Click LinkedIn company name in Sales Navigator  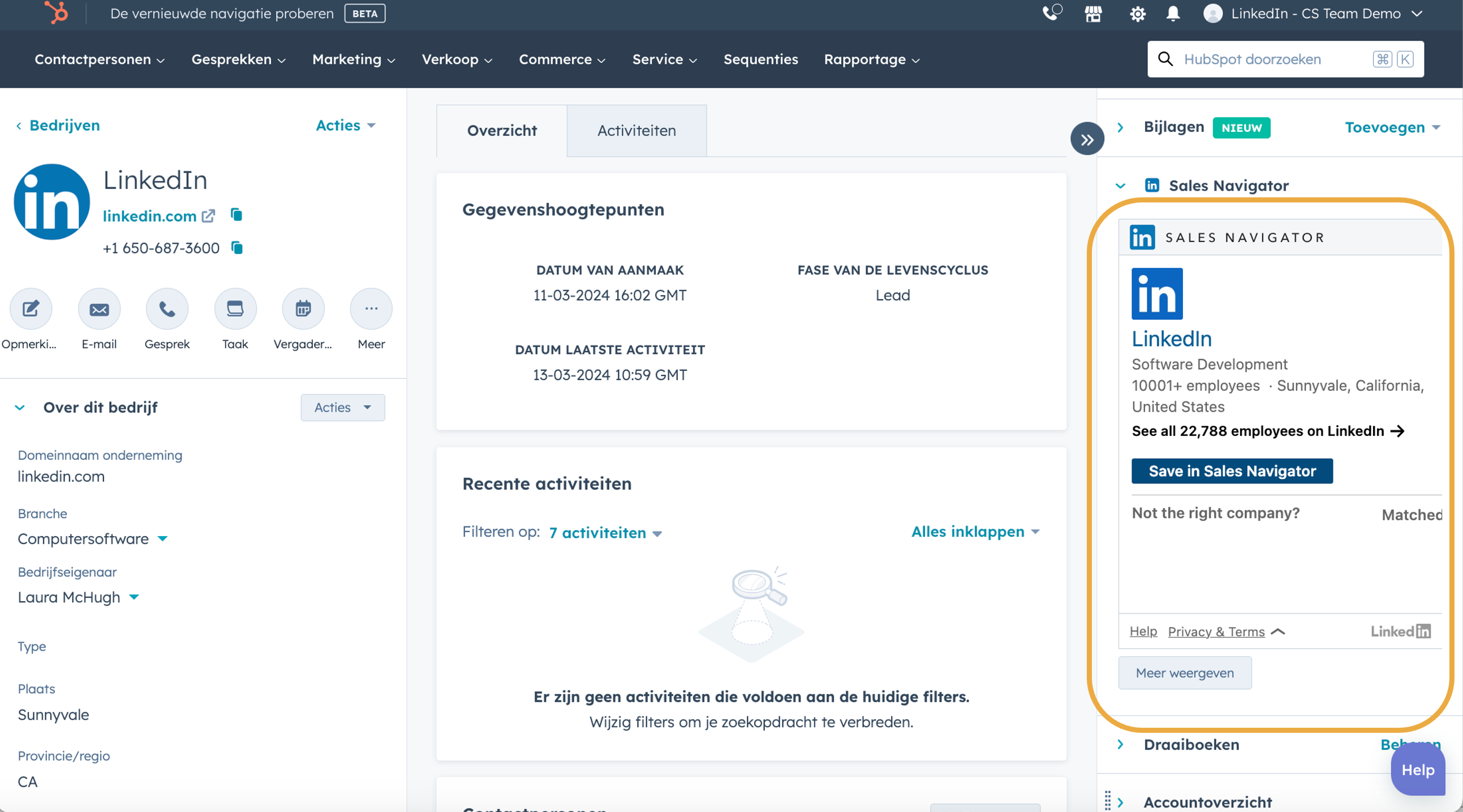1171,339
